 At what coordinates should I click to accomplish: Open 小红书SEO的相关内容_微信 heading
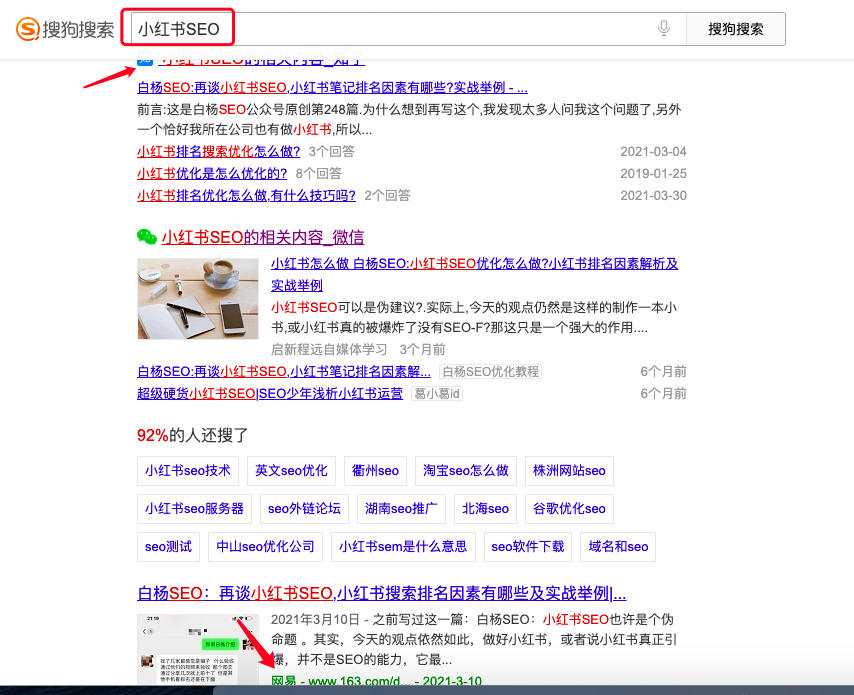(263, 237)
